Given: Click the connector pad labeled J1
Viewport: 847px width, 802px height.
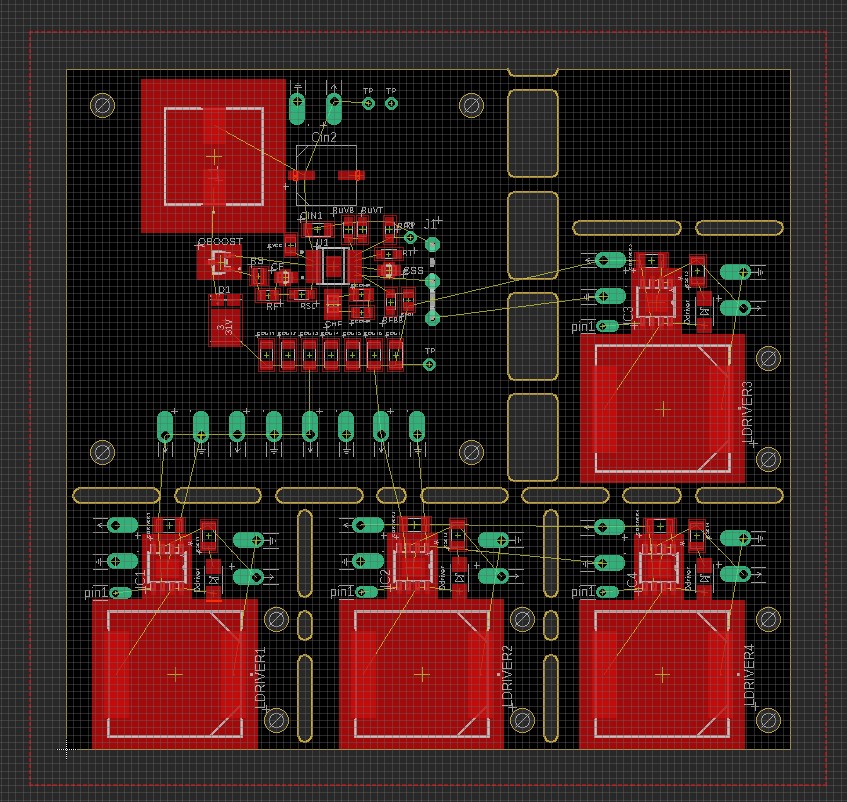Looking at the screenshot, I should pos(433,244).
